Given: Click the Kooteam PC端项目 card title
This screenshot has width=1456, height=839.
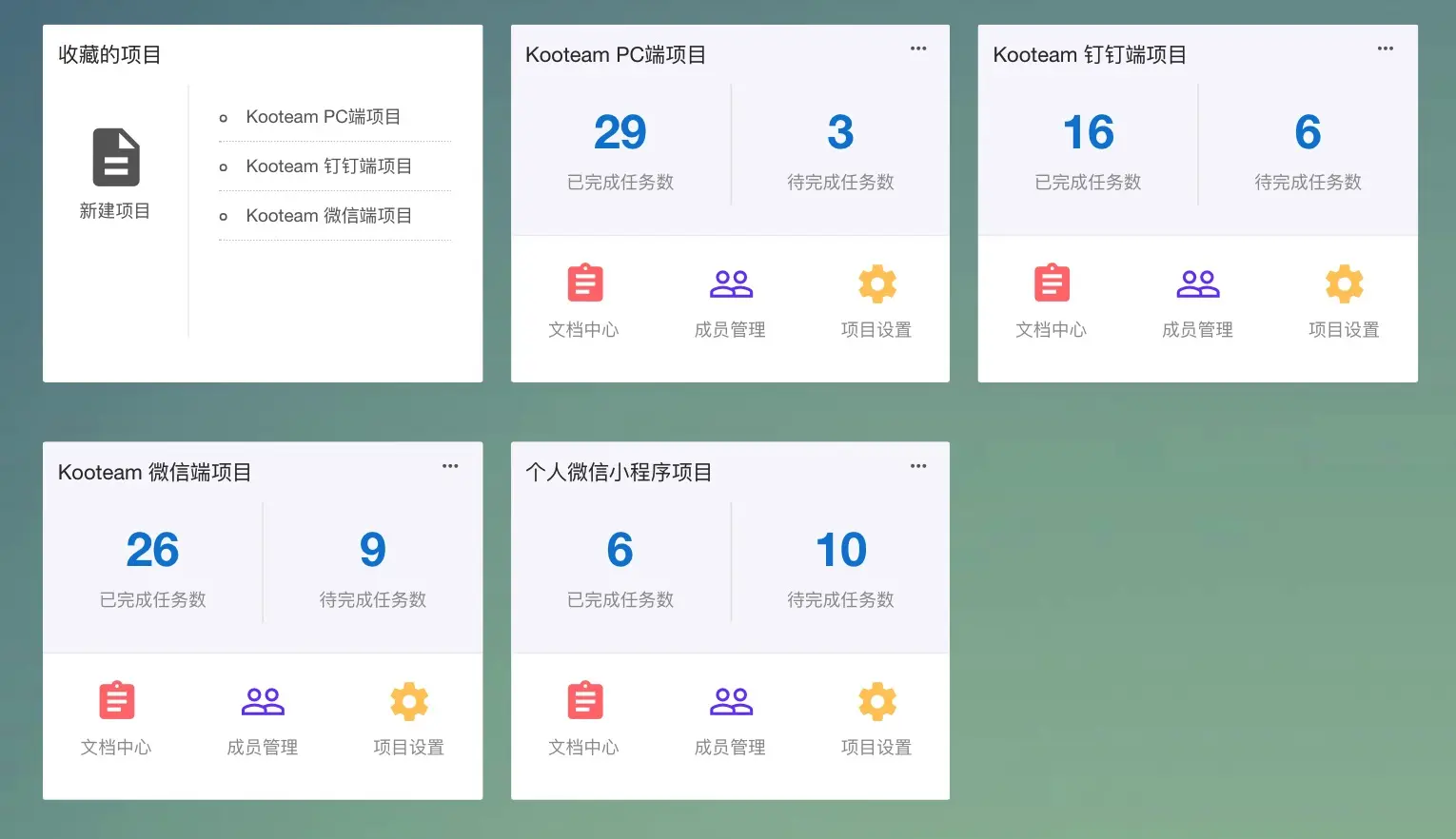Looking at the screenshot, I should coord(616,55).
